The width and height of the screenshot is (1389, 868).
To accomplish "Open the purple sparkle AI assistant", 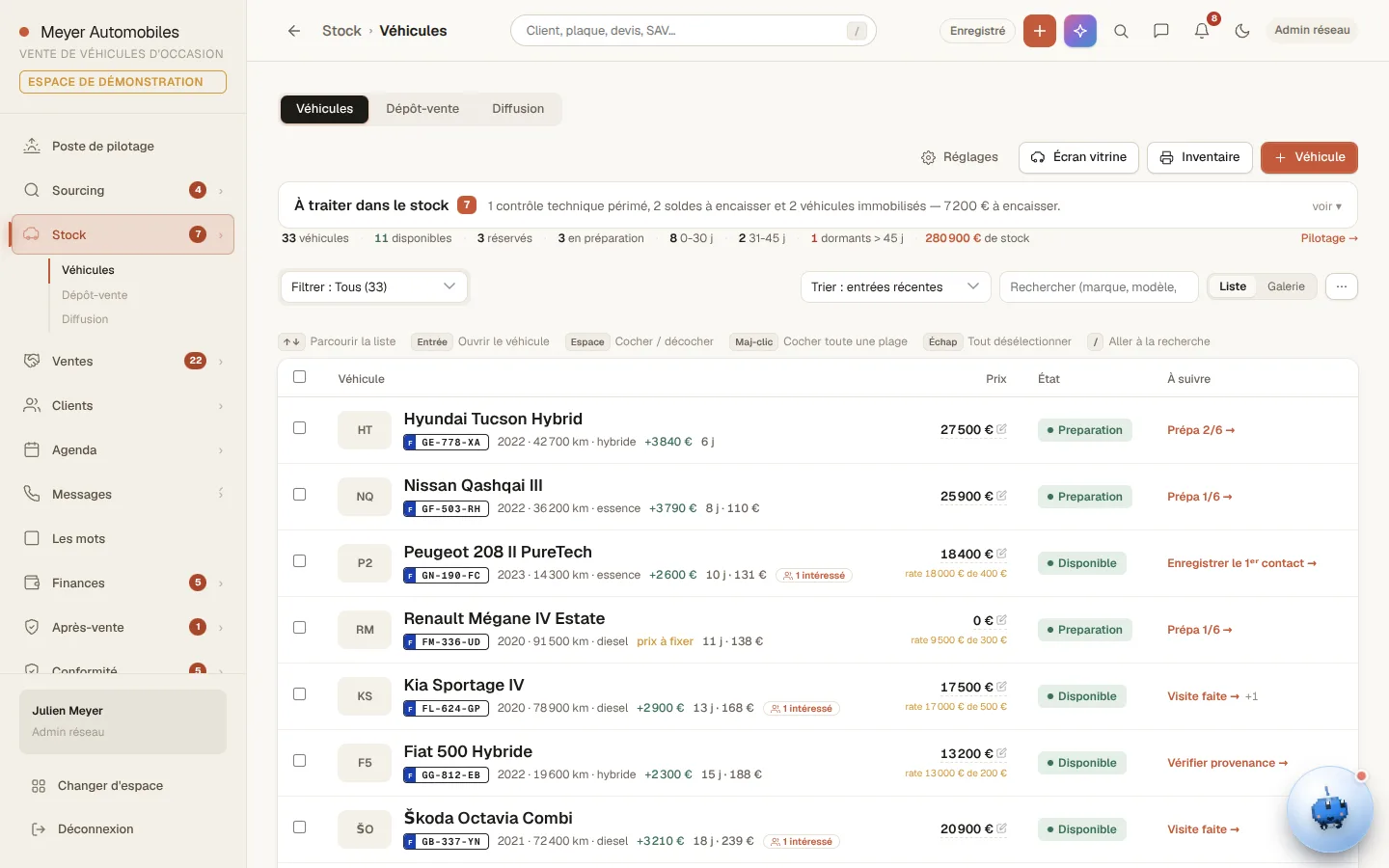I will [x=1080, y=31].
